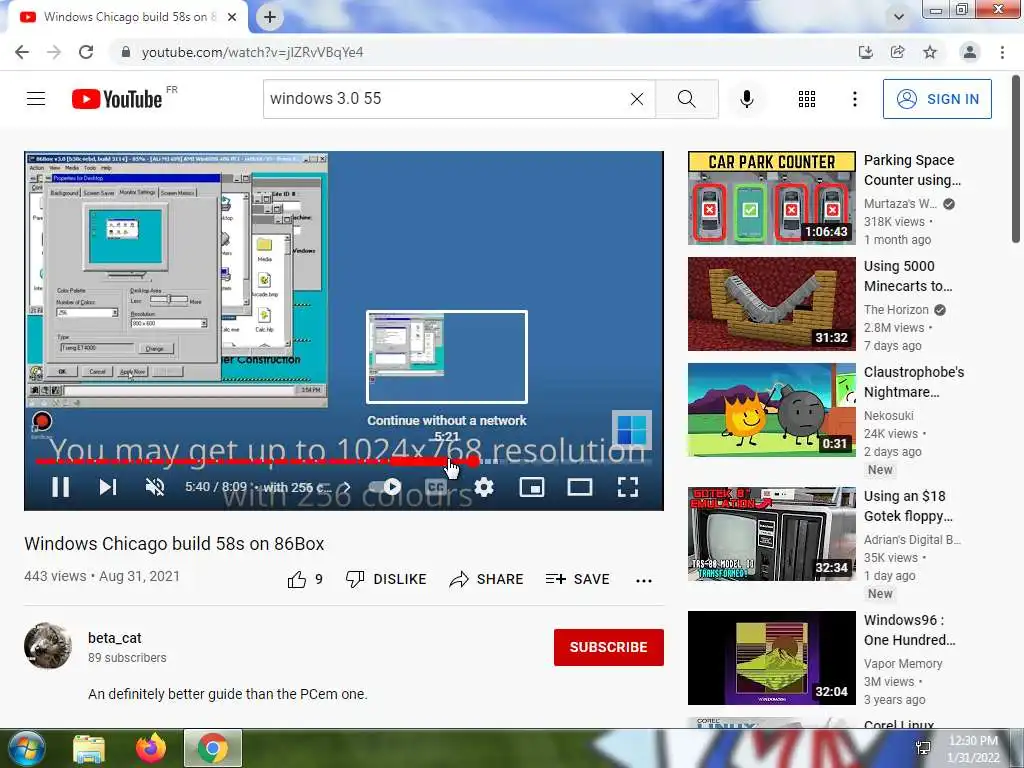
Task: Click 'Using an $18 Gotek floppy' title
Action: [908, 506]
